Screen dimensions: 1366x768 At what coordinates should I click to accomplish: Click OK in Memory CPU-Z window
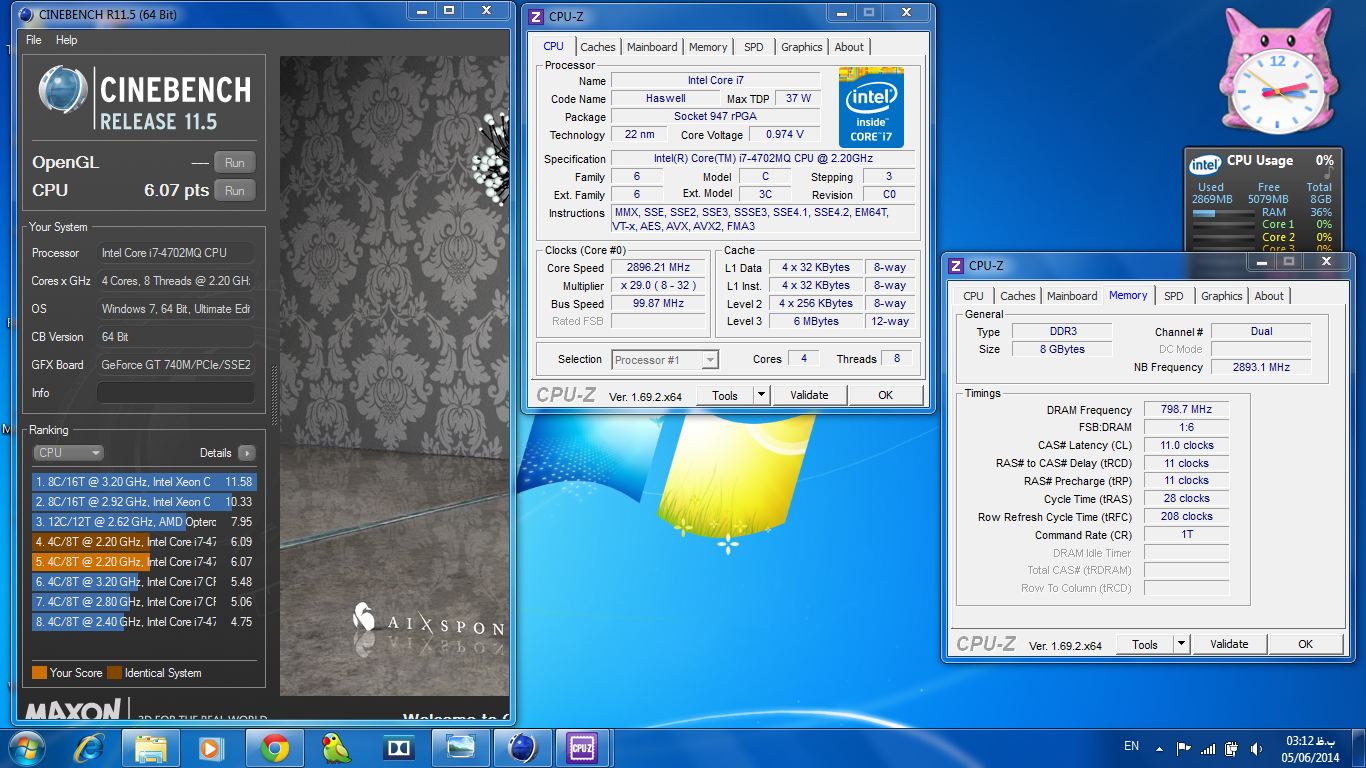[1305, 644]
